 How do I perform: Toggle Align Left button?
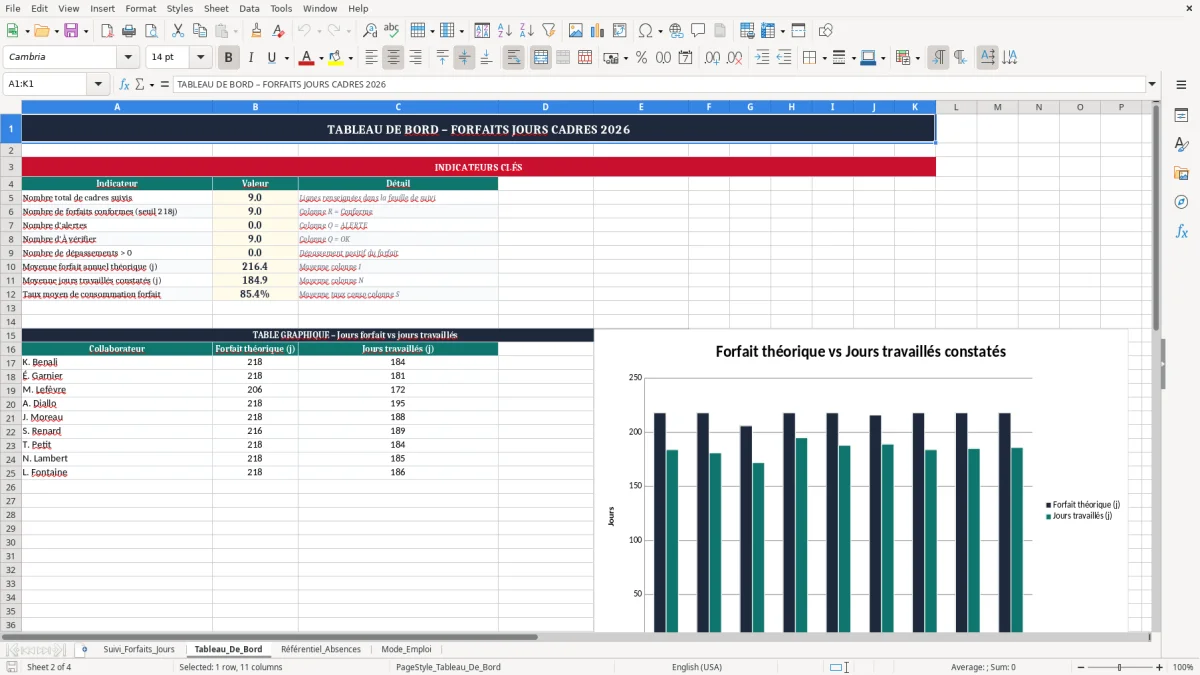[x=372, y=58]
